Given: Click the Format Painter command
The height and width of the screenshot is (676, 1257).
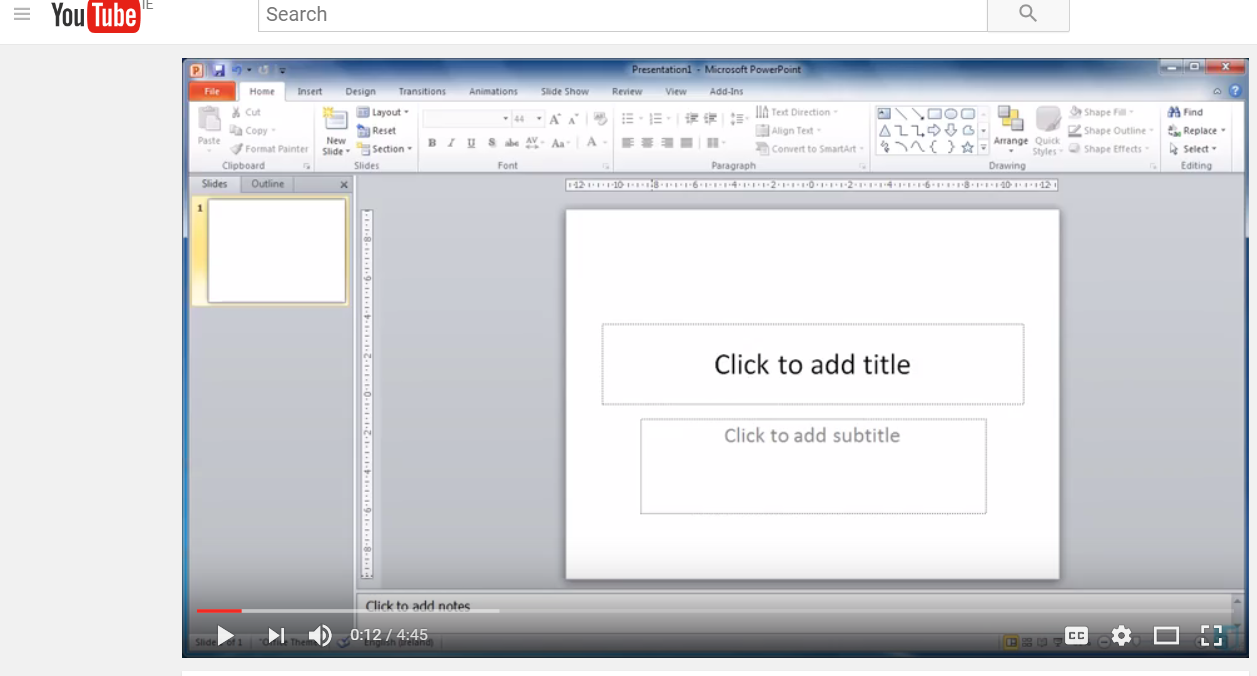Looking at the screenshot, I should pyautogui.click(x=270, y=149).
